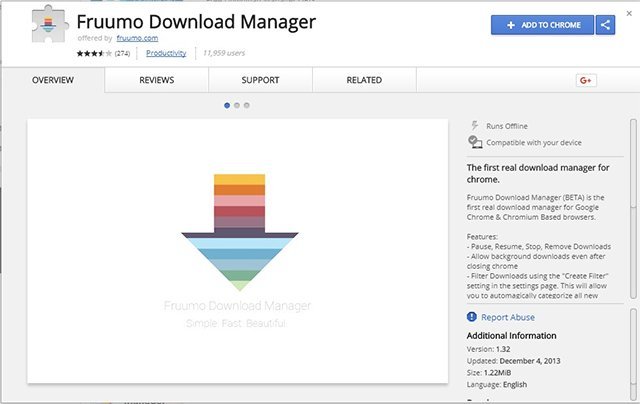Viewport: 640px width, 404px height.
Task: Open the SUPPORT tab
Action: click(260, 80)
